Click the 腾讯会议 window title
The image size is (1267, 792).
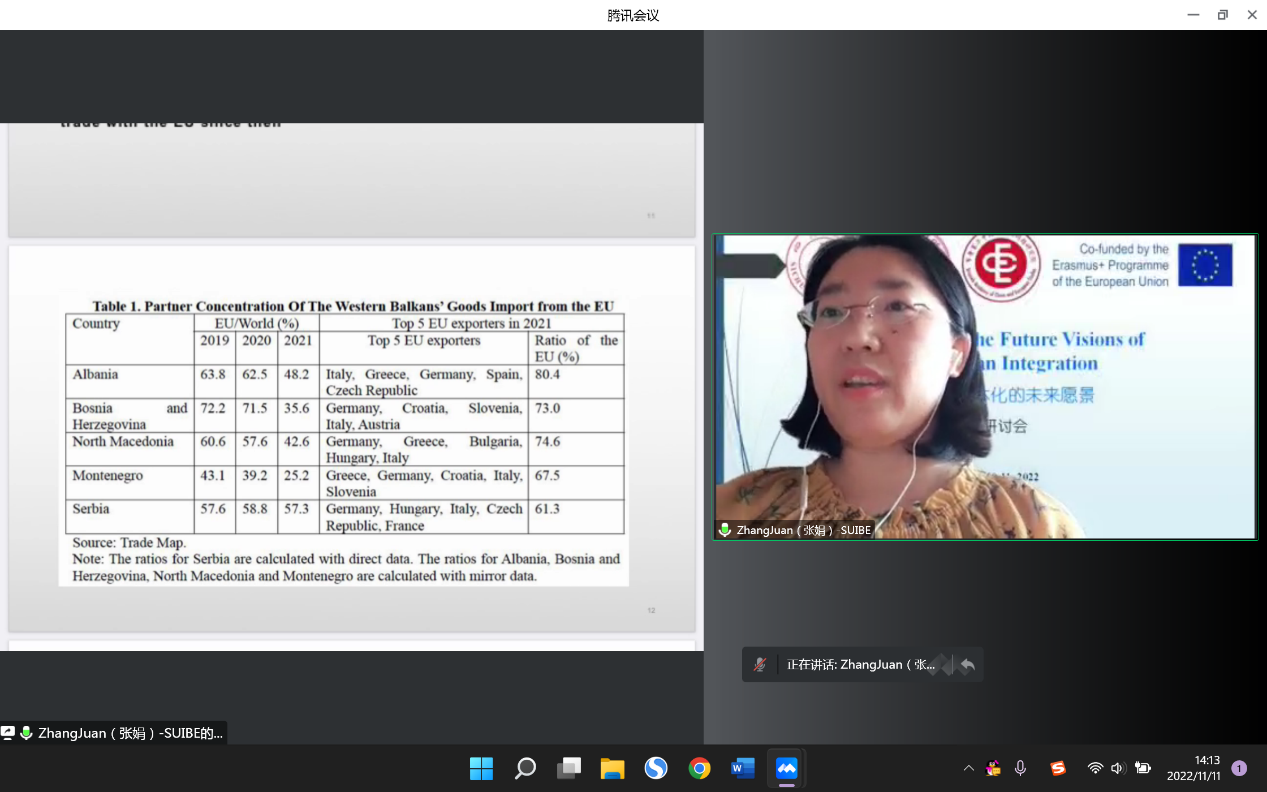(x=633, y=15)
